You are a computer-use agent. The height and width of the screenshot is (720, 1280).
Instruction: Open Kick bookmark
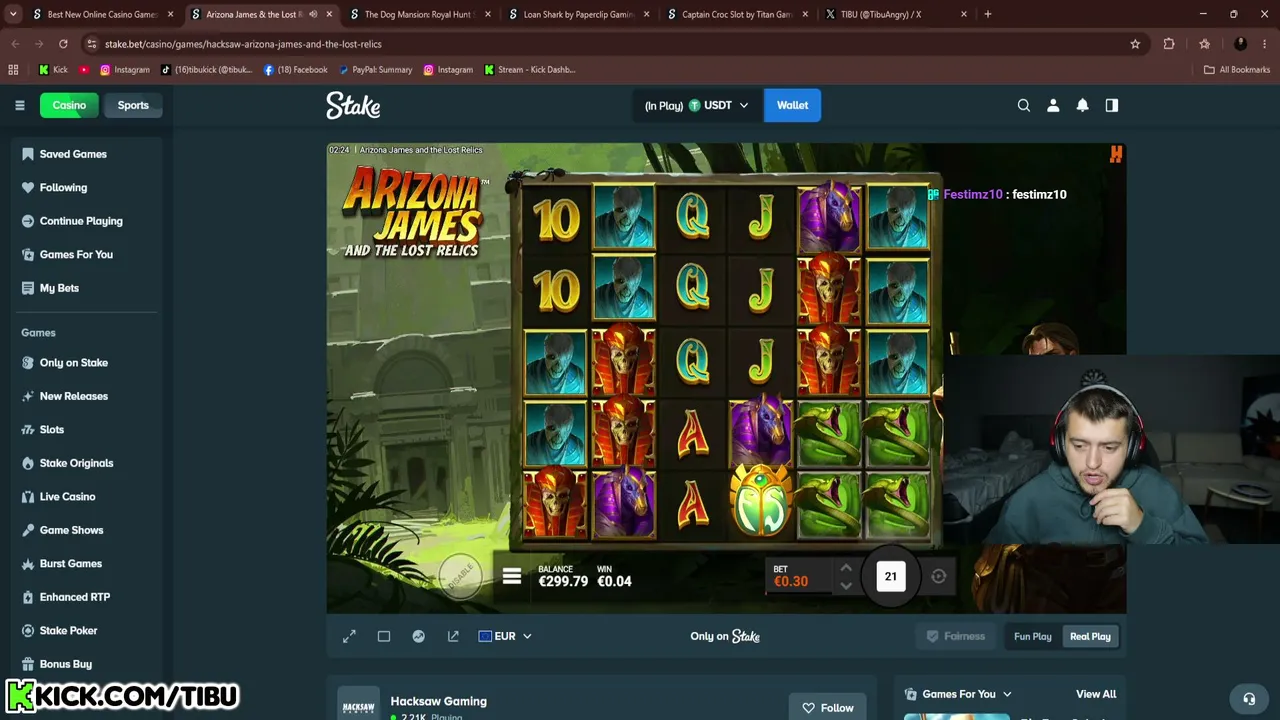(53, 70)
